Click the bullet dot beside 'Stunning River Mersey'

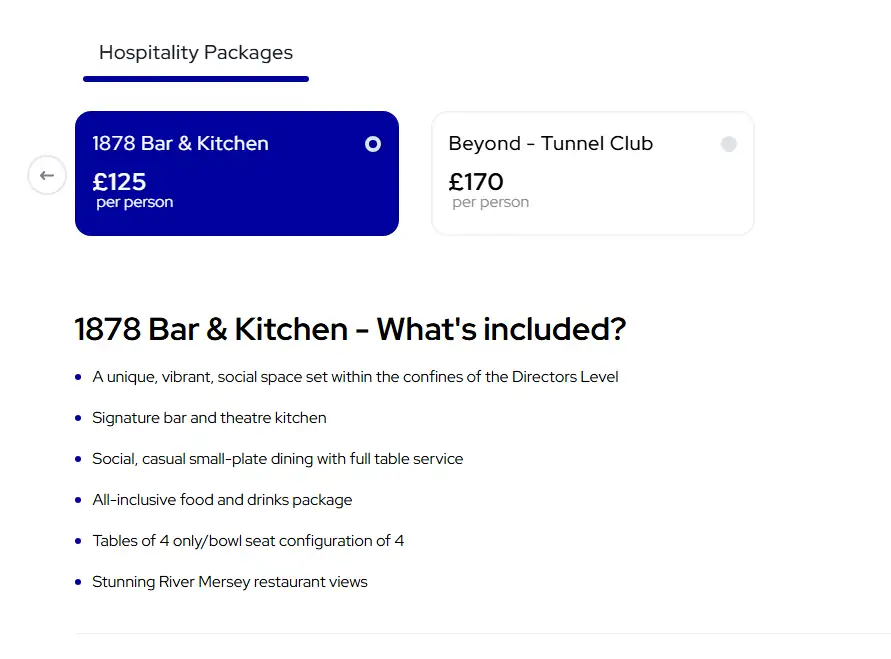(x=78, y=582)
